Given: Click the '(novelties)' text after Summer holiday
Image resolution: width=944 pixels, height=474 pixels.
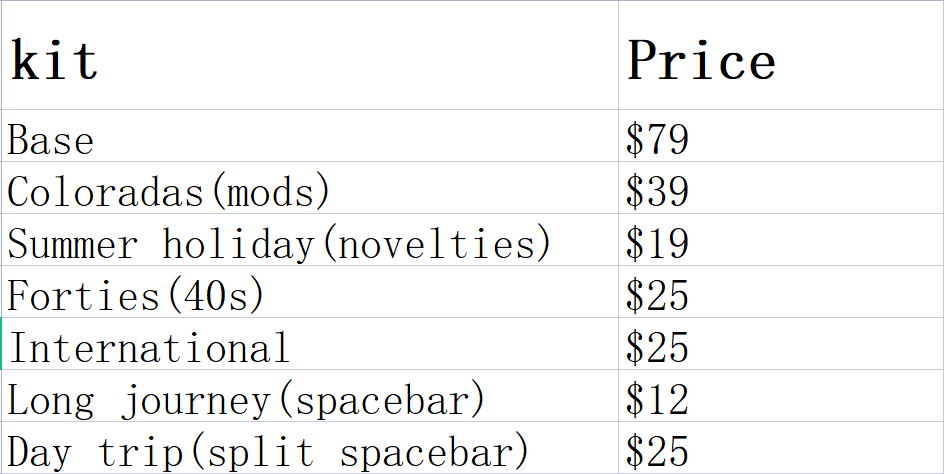Looking at the screenshot, I should [435, 243].
